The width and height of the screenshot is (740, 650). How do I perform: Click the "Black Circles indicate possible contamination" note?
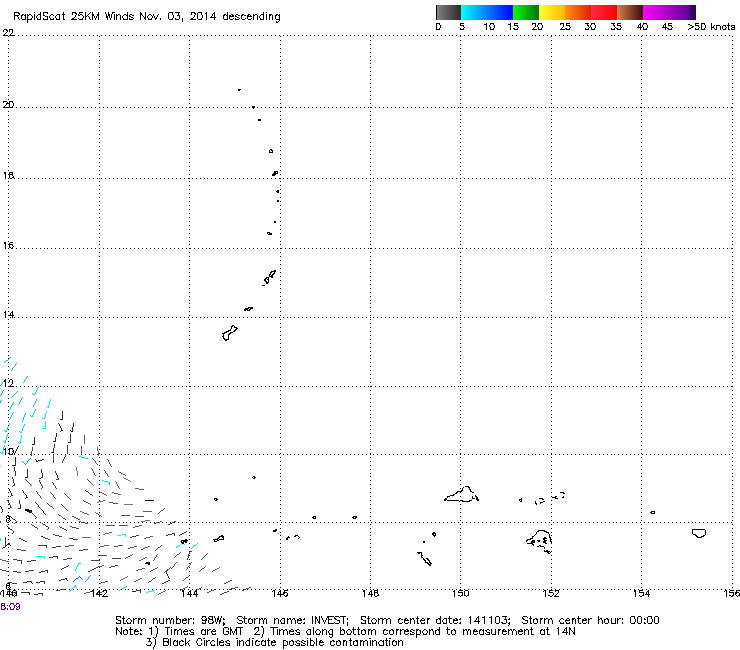(x=283, y=643)
